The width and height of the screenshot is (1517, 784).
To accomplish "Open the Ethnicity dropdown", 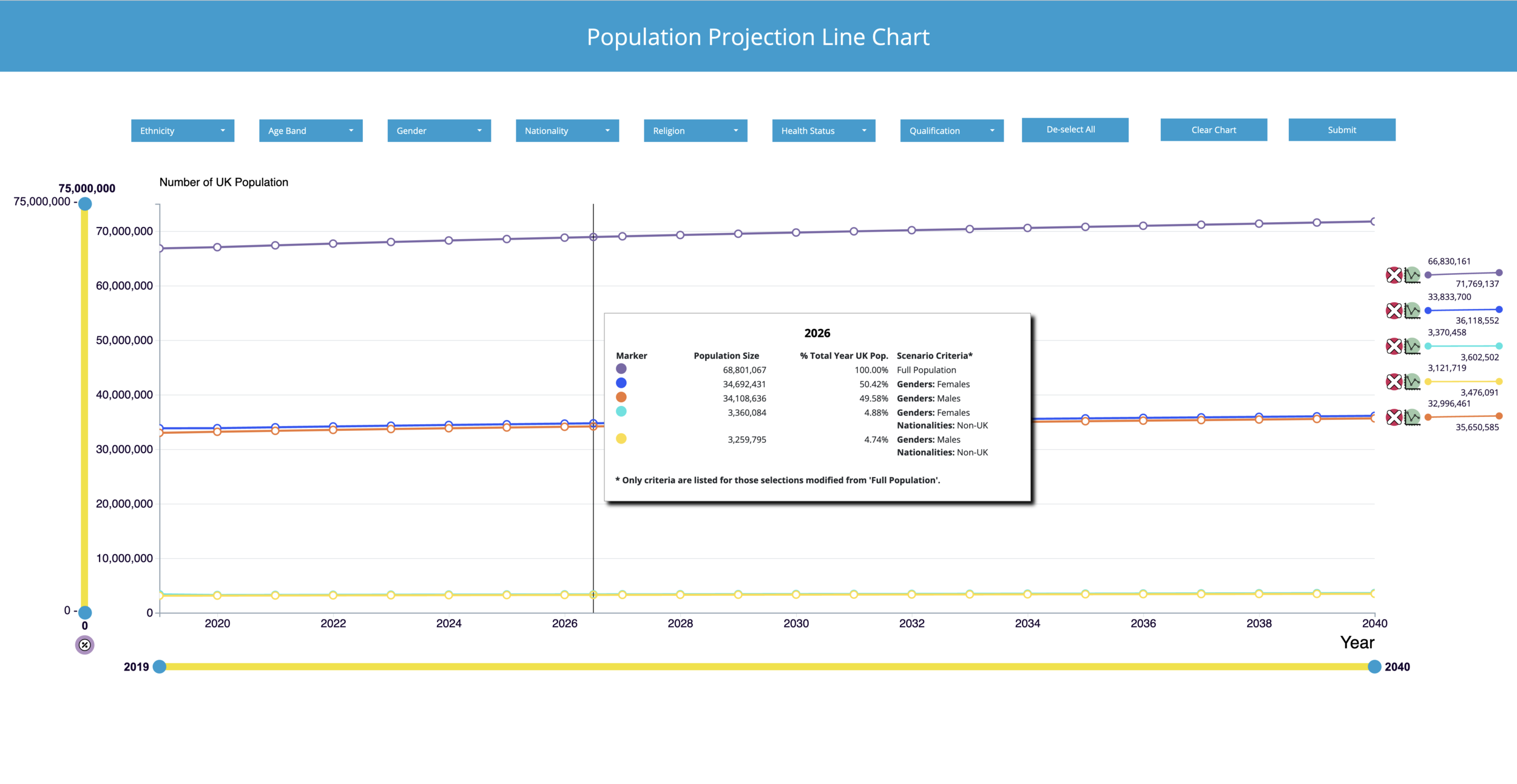I will (183, 130).
